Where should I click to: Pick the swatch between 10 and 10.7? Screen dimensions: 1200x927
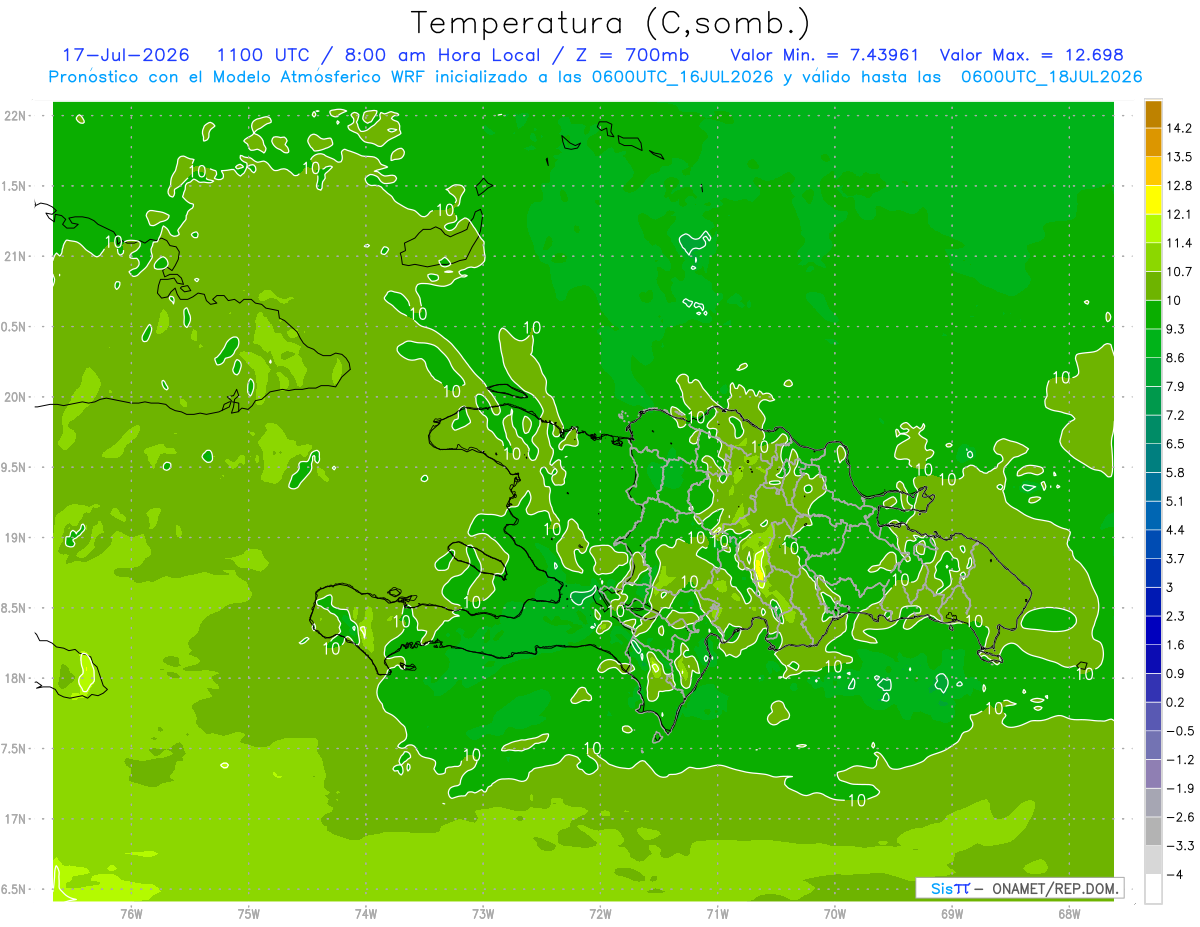(1153, 285)
